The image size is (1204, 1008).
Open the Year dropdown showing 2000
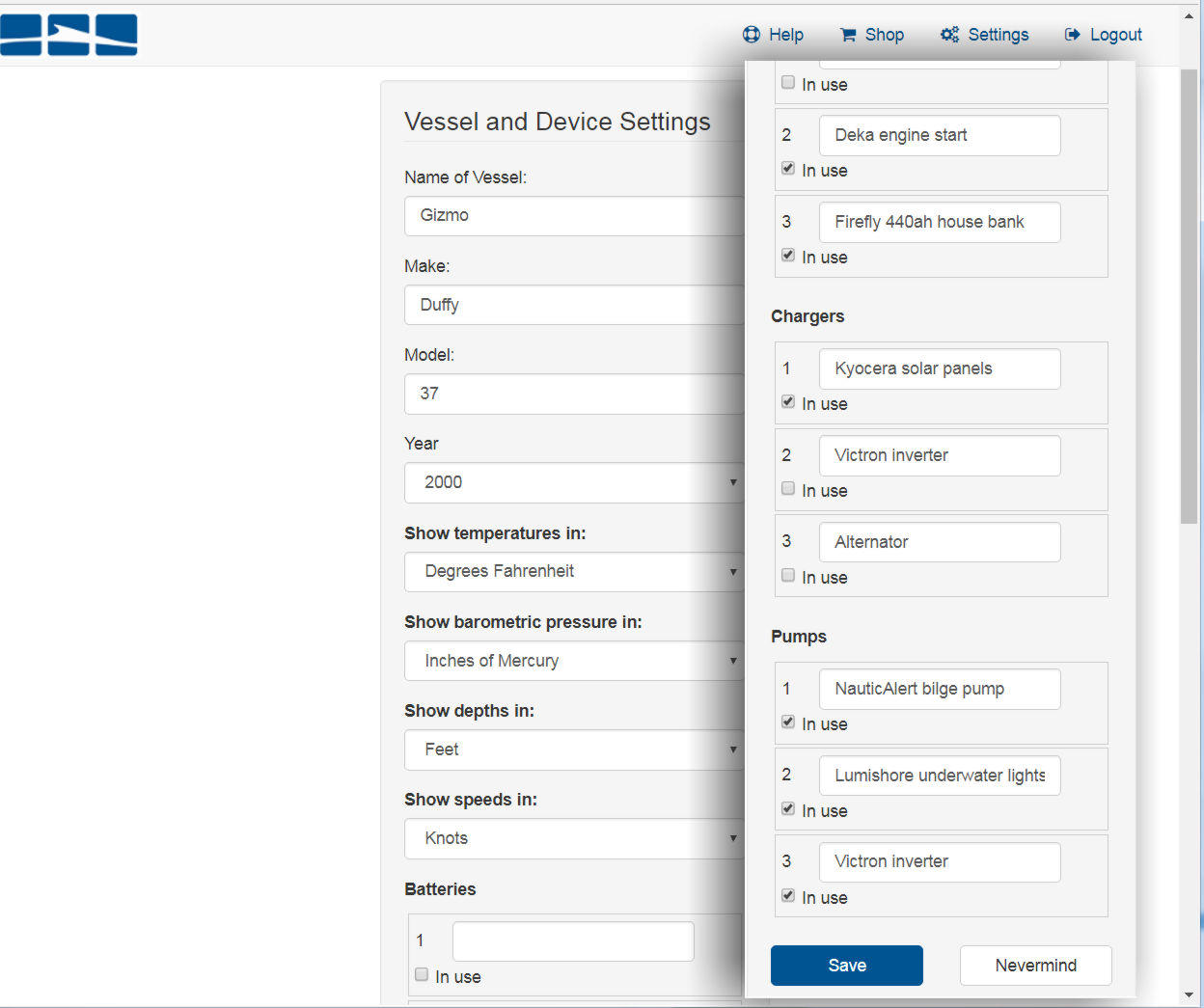pyautogui.click(x=575, y=482)
